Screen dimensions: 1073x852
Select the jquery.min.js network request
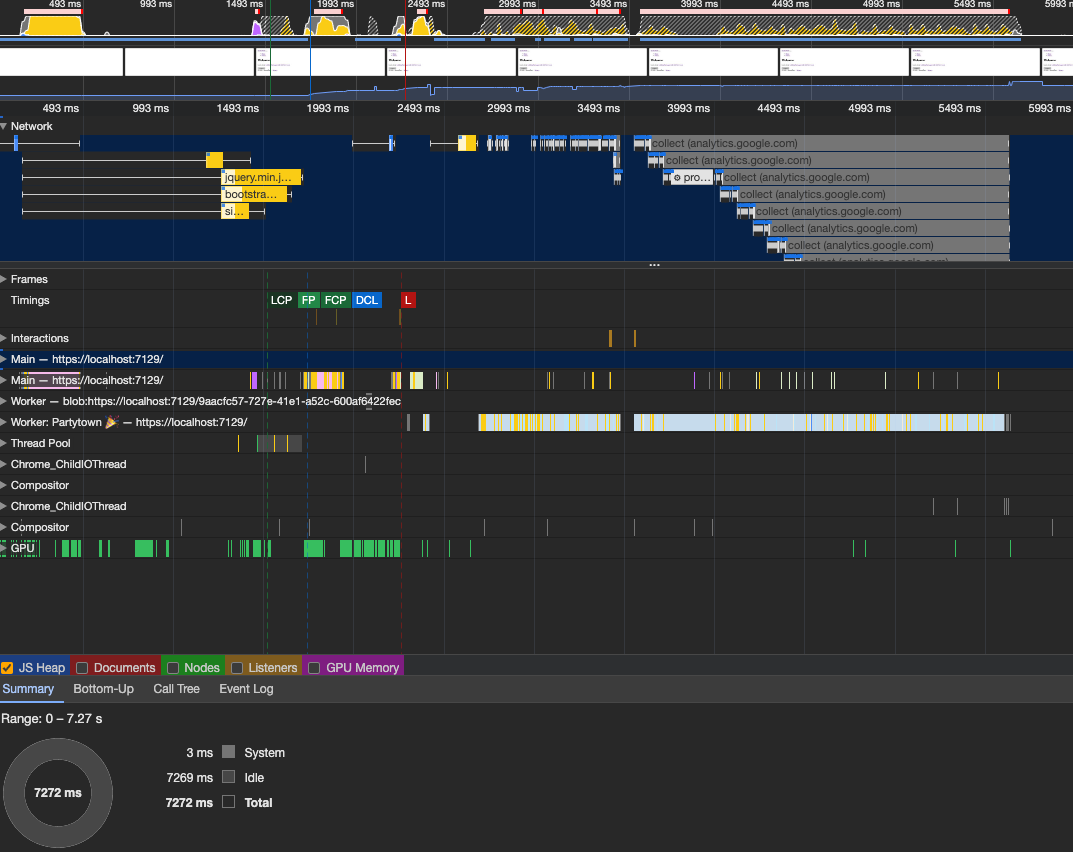[259, 177]
